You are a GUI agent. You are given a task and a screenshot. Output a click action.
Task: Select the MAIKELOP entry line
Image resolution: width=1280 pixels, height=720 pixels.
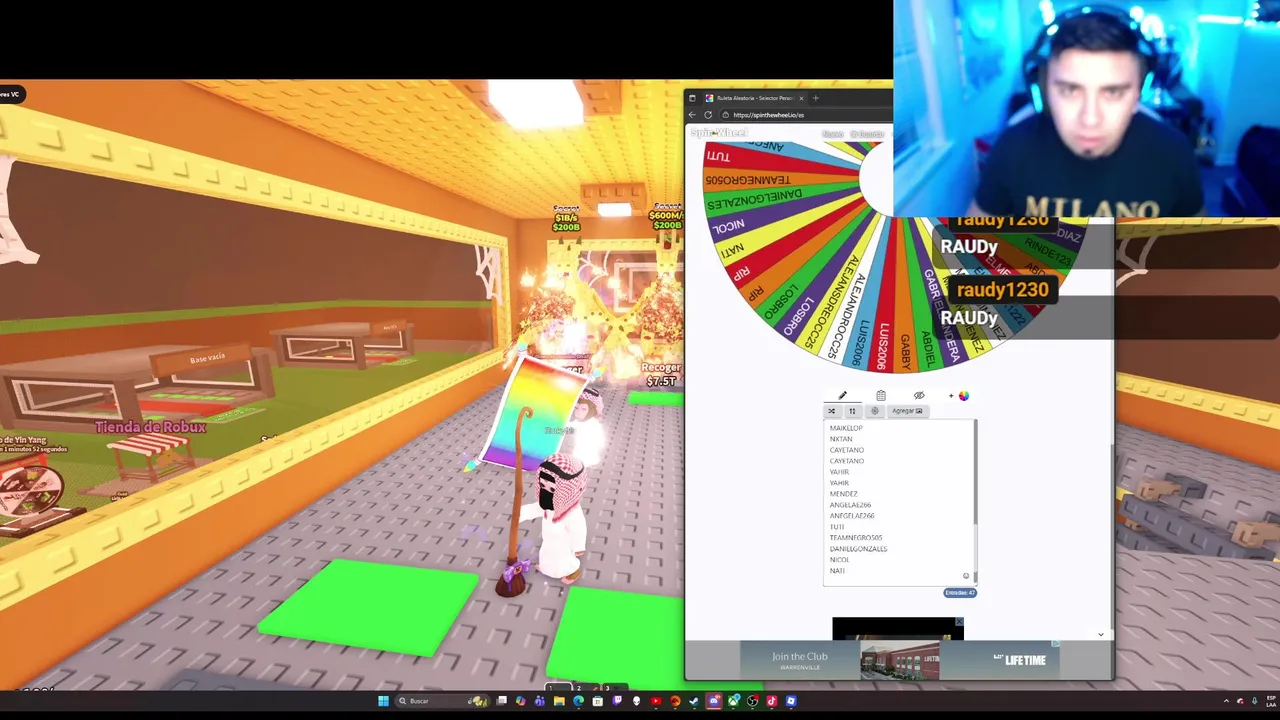pos(846,428)
